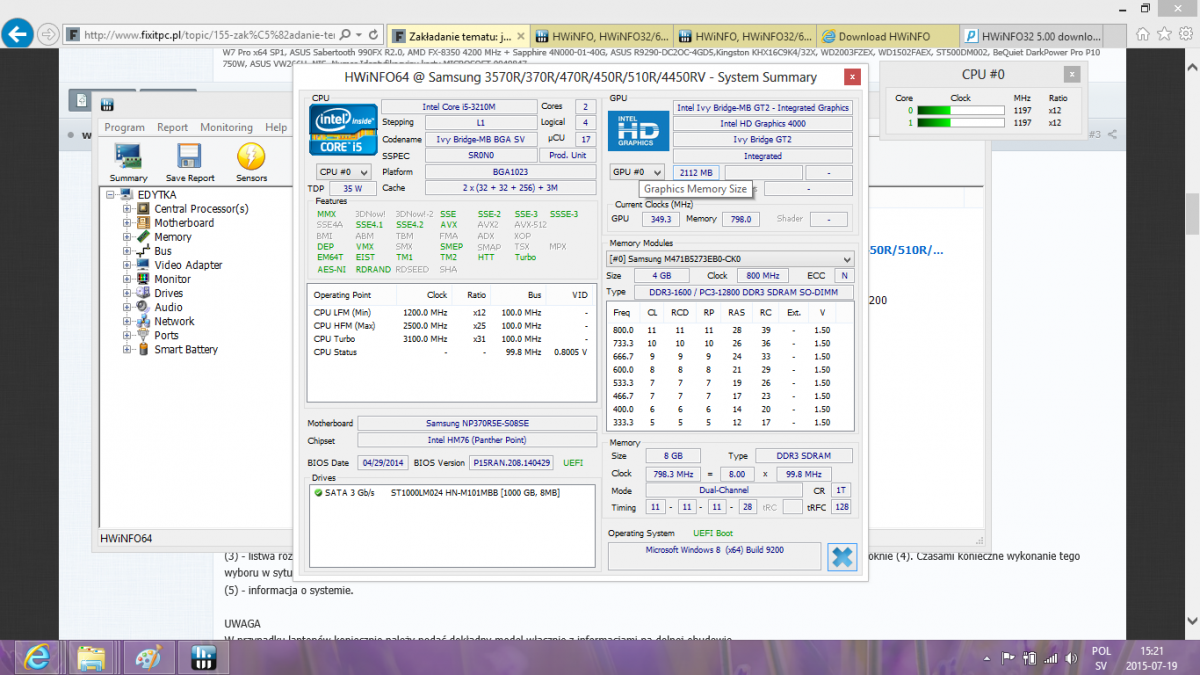
Task: Open the Program menu
Action: pos(125,127)
